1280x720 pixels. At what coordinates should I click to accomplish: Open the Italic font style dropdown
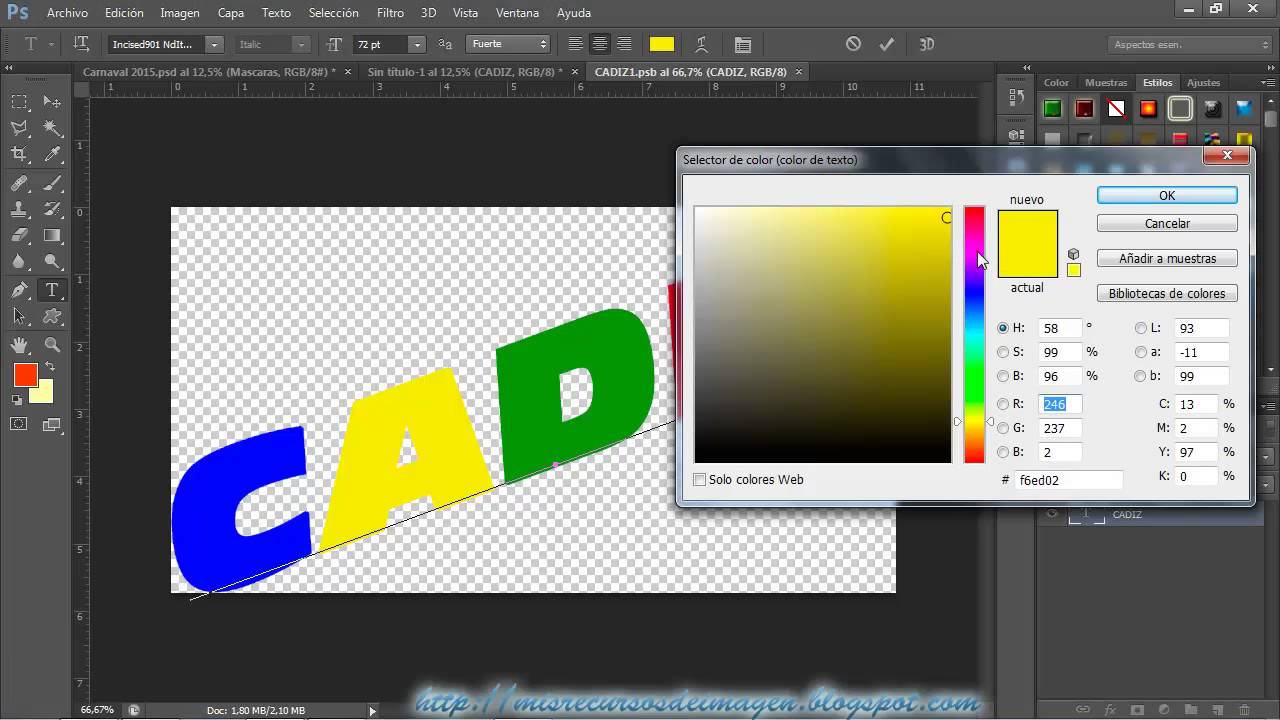tap(300, 44)
